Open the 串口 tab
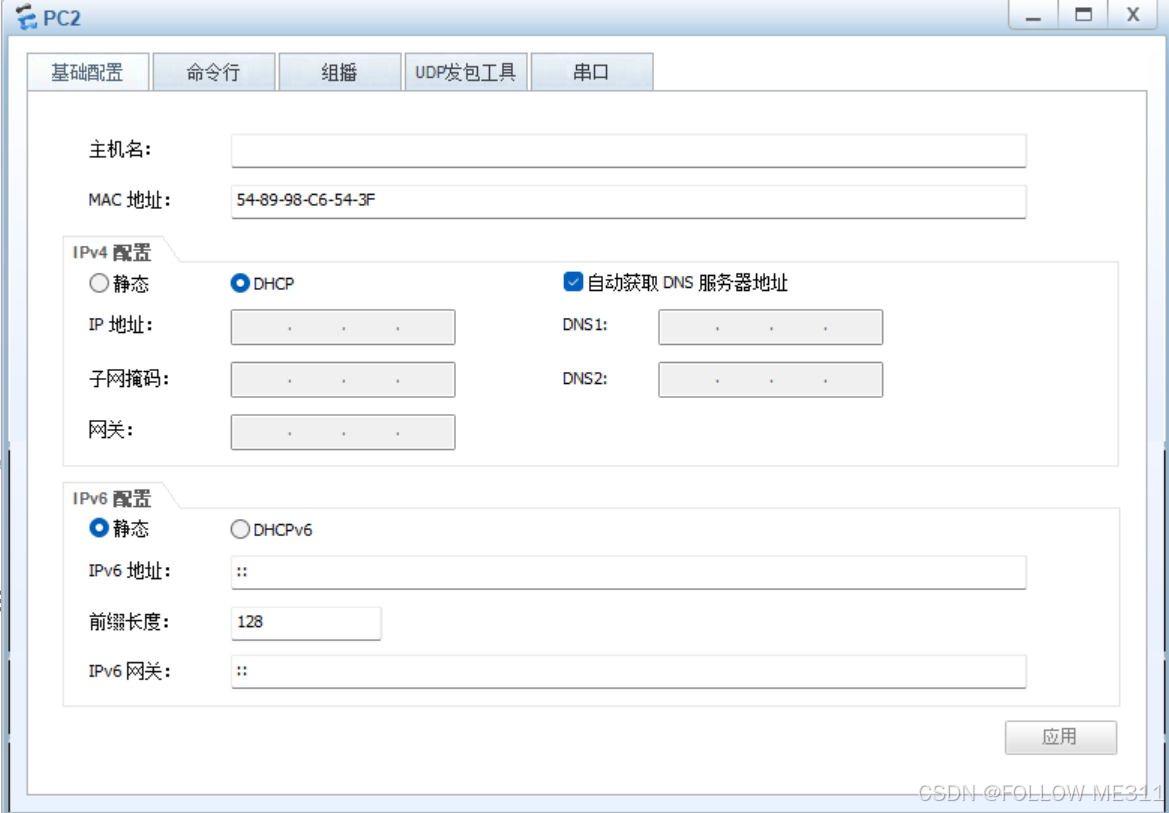The height and width of the screenshot is (813, 1169). [592, 72]
